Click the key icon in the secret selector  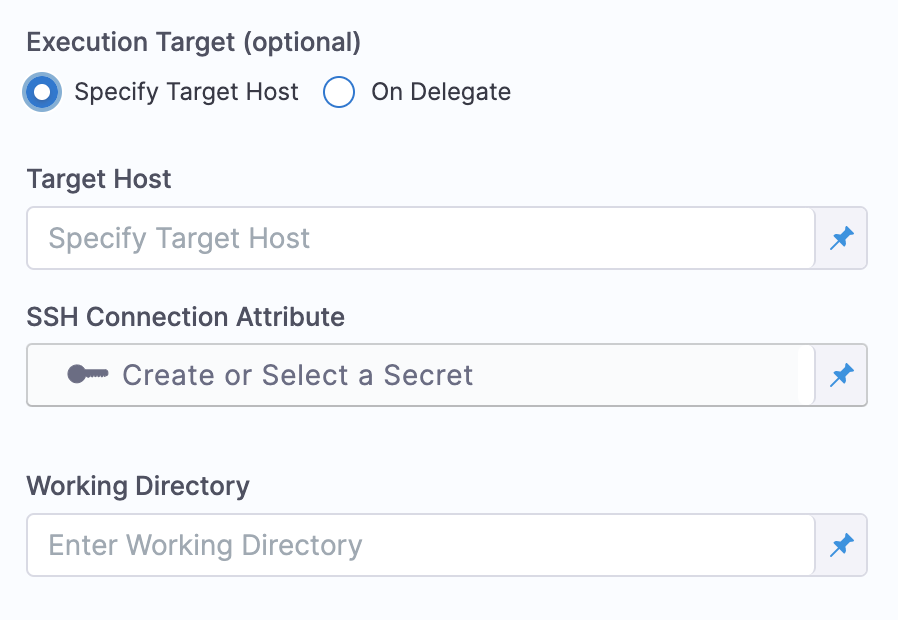pyautogui.click(x=88, y=375)
